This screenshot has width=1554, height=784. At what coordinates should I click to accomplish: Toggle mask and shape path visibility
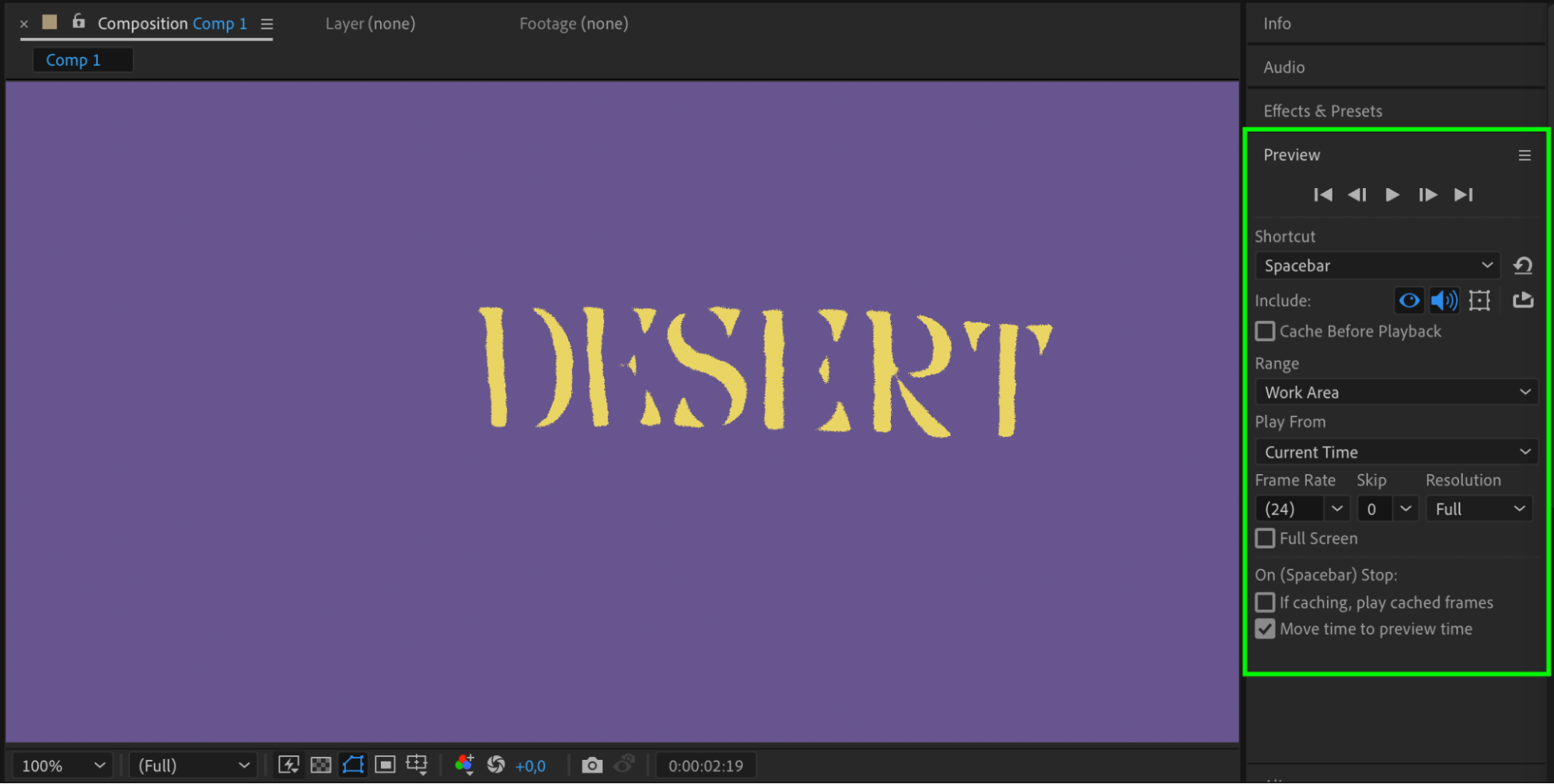pyautogui.click(x=353, y=765)
